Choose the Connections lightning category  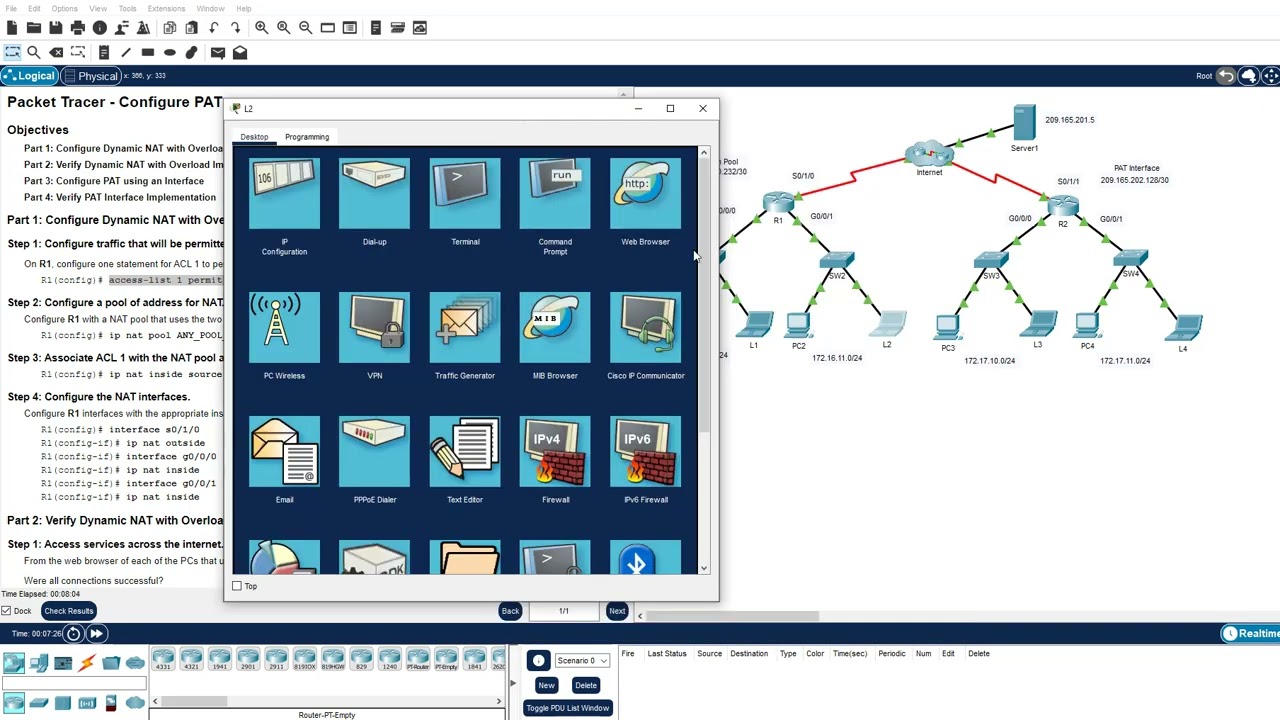(x=87, y=662)
